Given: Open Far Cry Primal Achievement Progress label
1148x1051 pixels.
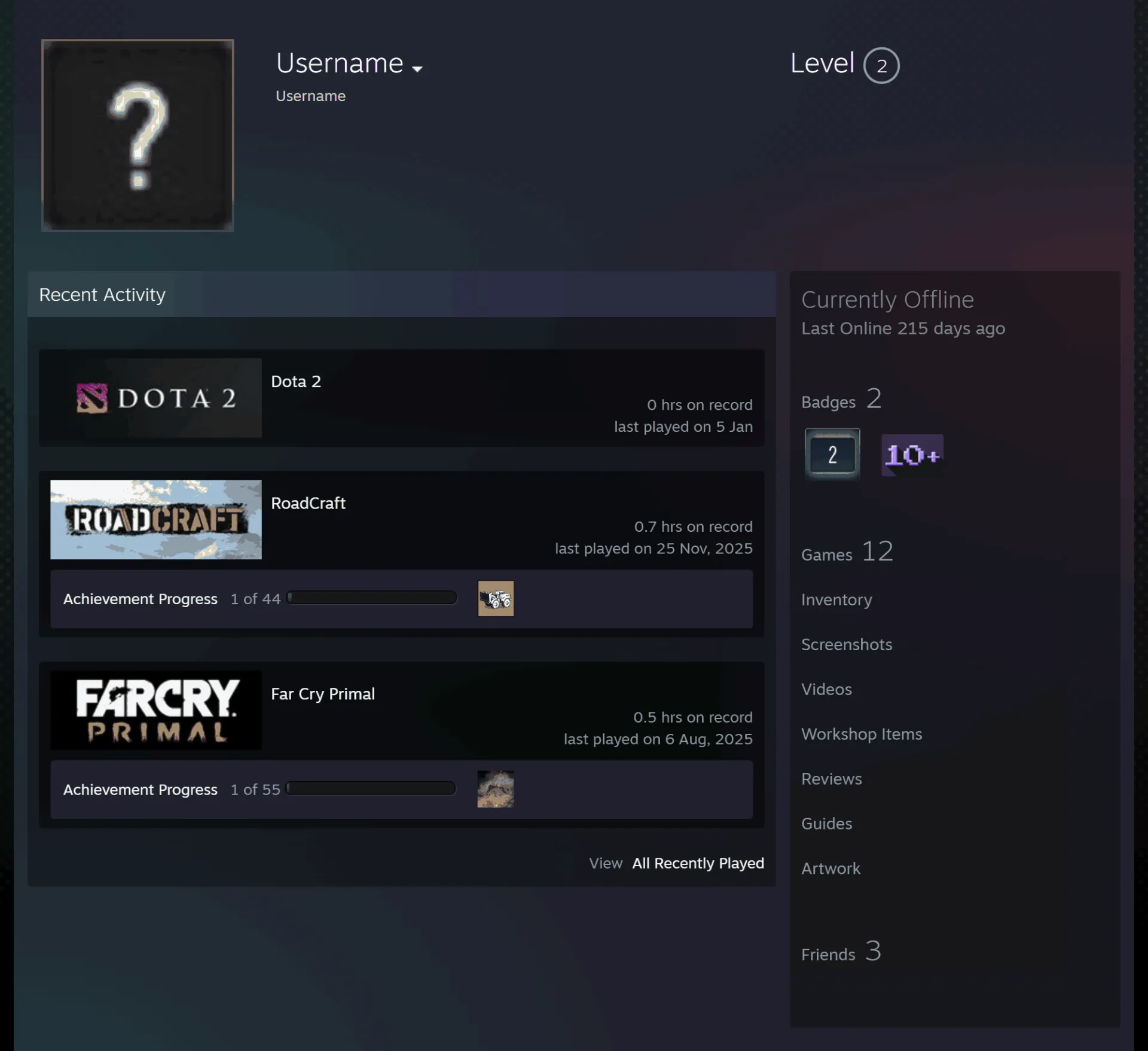Looking at the screenshot, I should pyautogui.click(x=141, y=790).
